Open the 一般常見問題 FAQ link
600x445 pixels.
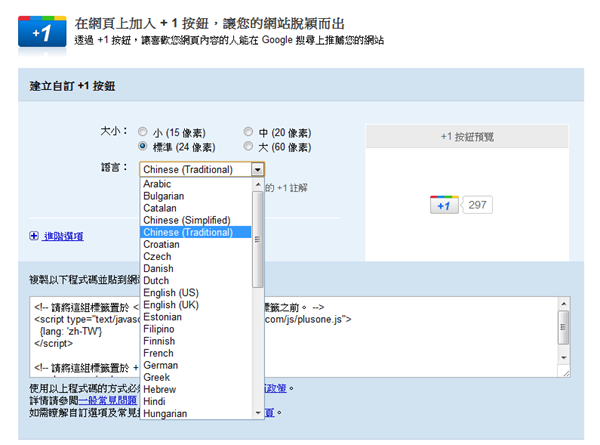[108, 400]
